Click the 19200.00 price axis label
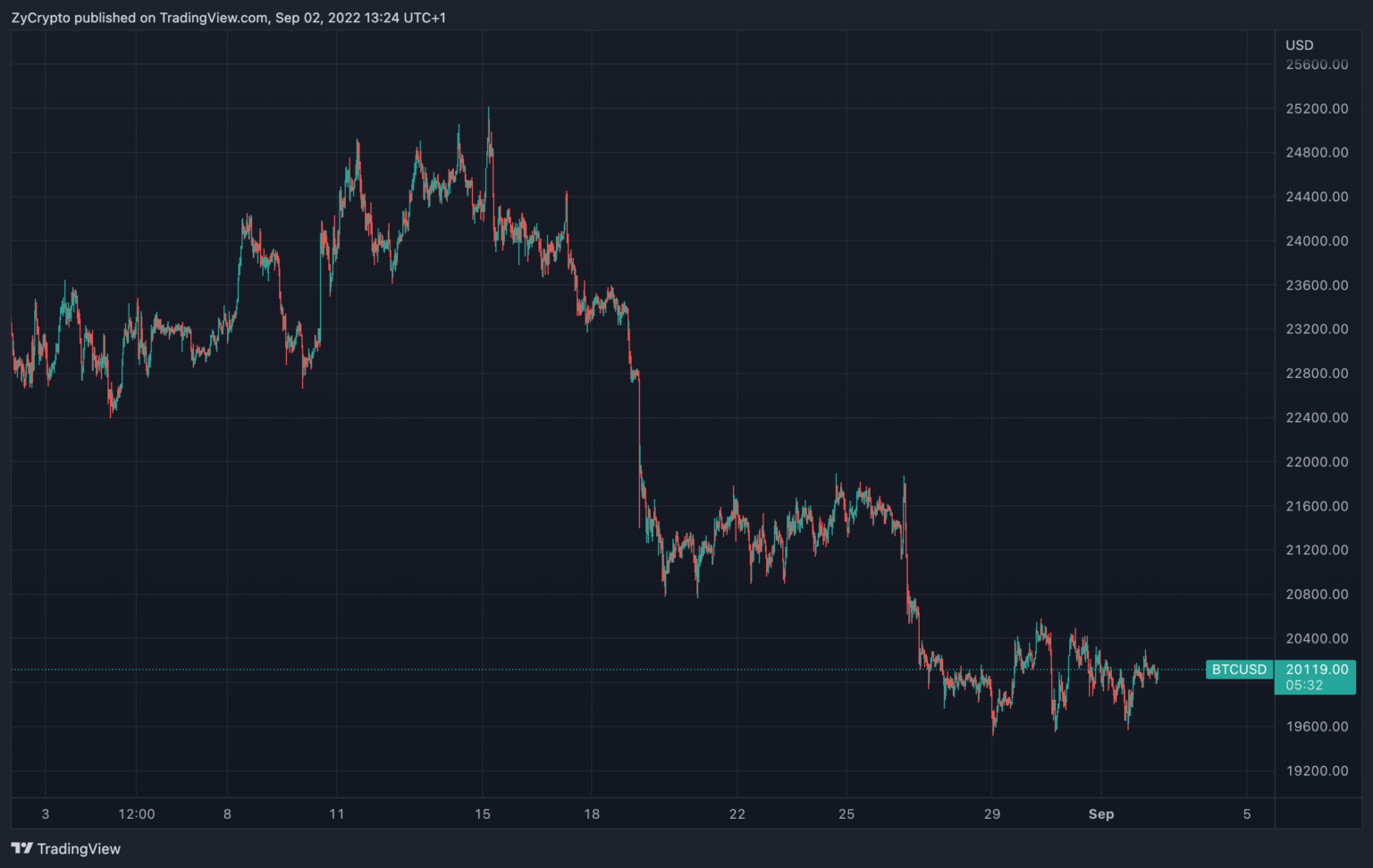Viewport: 1373px width, 868px height. click(1317, 771)
